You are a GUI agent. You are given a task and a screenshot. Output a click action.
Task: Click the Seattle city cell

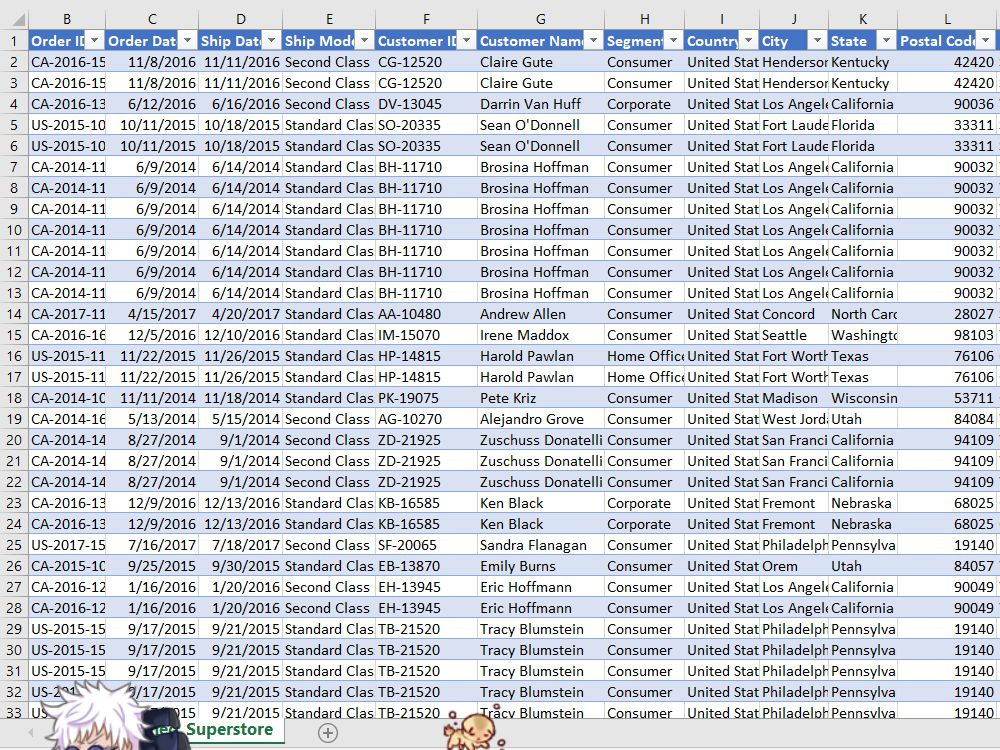tap(794, 335)
